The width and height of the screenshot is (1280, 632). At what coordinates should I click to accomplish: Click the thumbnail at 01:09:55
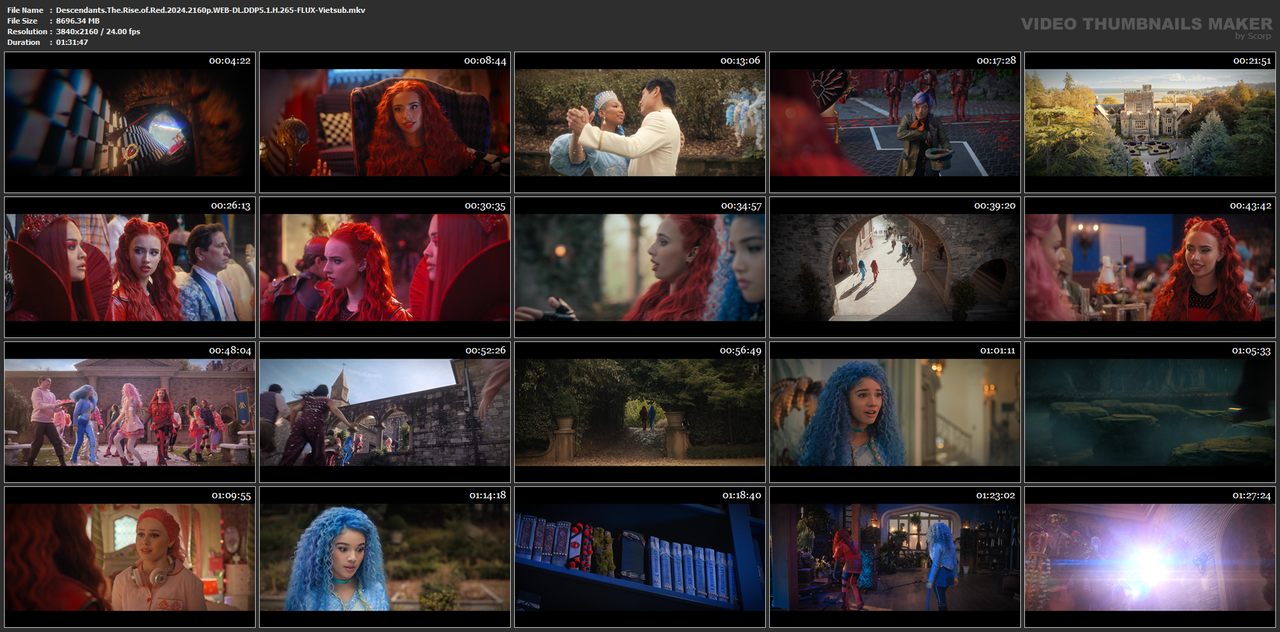[130, 557]
